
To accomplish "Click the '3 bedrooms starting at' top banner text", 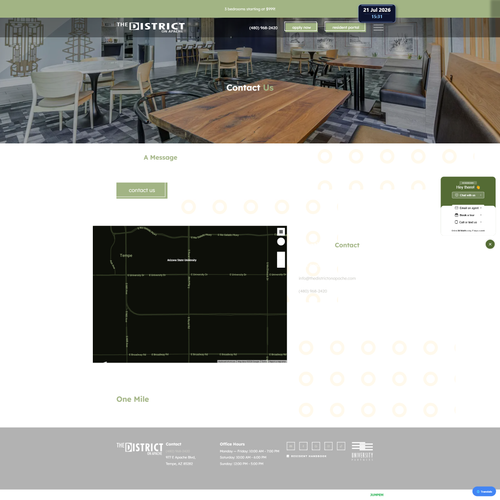I will tap(250, 9).
